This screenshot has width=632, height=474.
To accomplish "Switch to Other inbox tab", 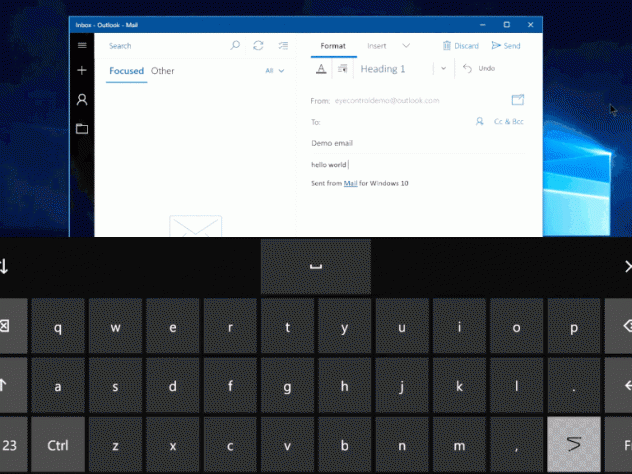I will pos(162,71).
